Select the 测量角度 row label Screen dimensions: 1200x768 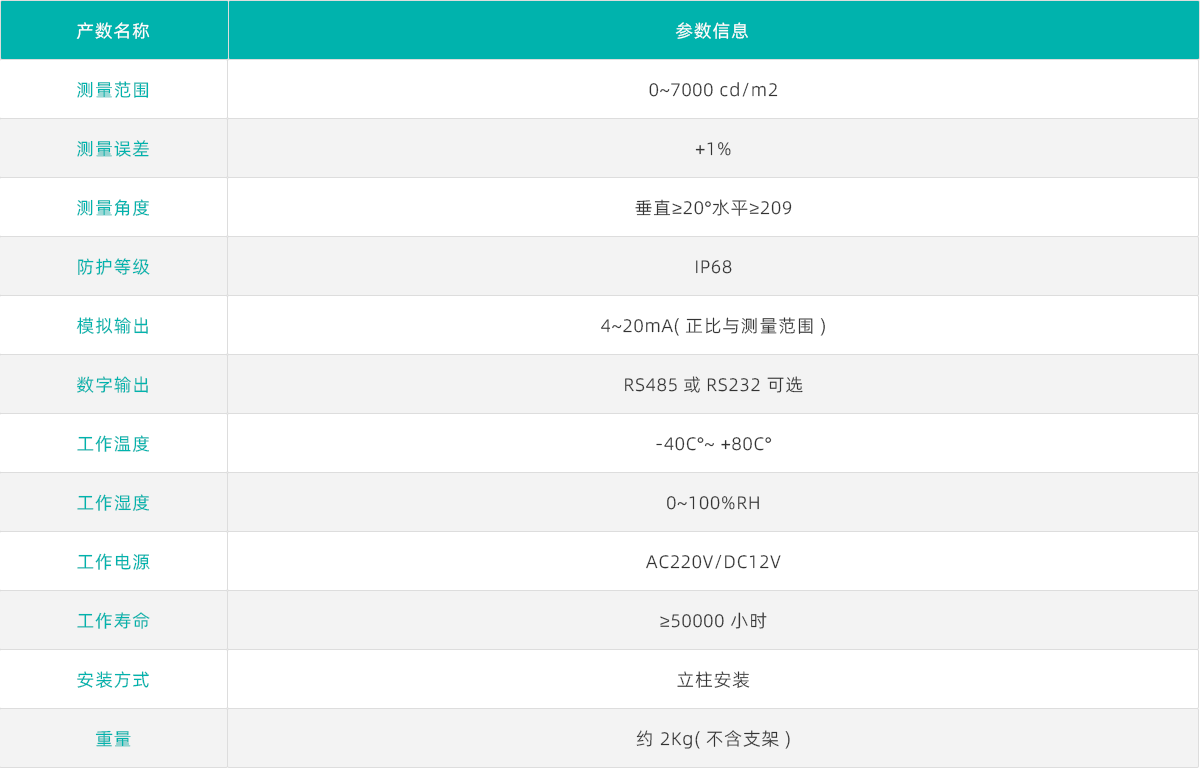pos(113,208)
